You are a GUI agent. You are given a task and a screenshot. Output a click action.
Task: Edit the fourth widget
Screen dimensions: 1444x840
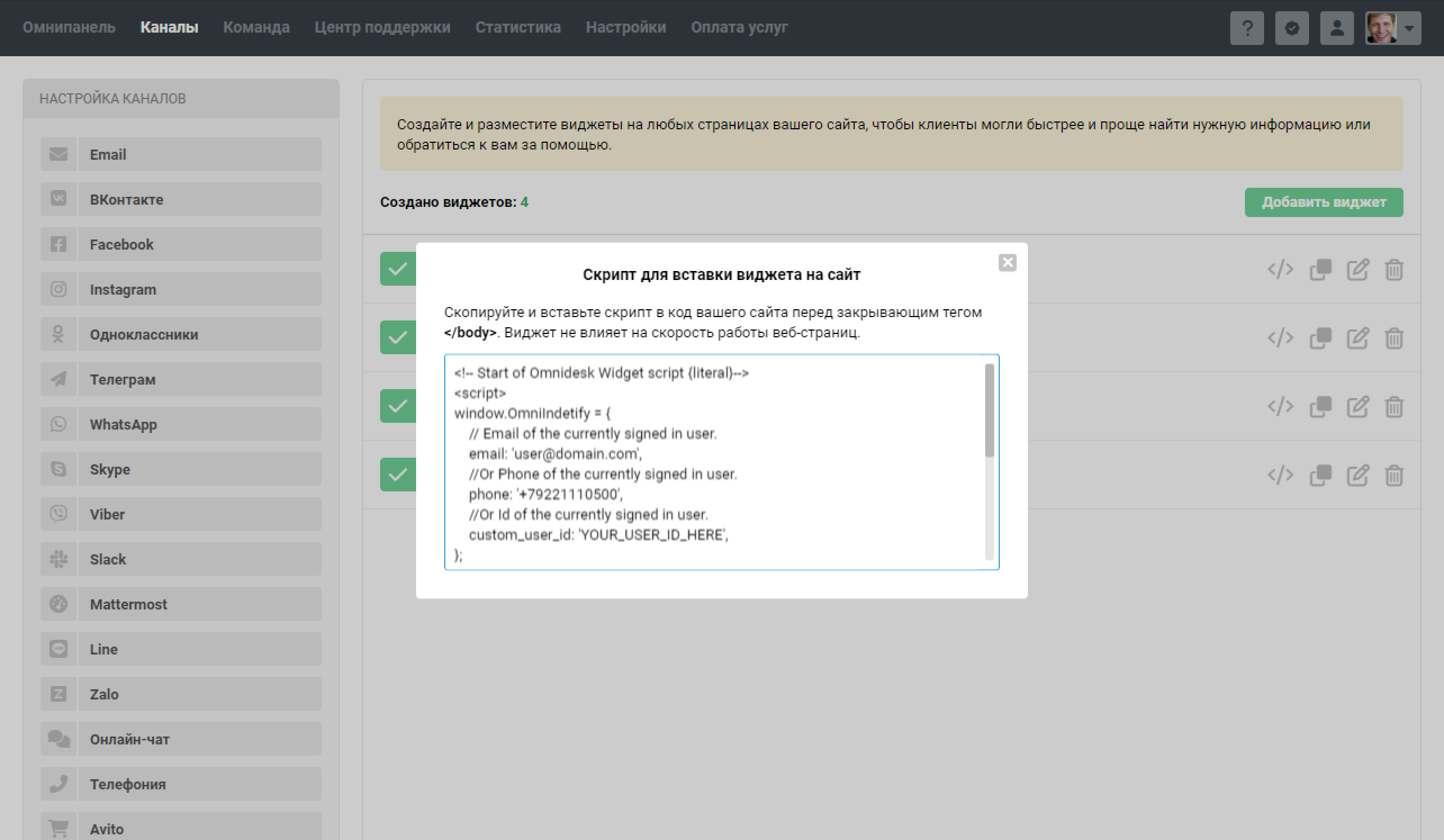tap(1357, 475)
